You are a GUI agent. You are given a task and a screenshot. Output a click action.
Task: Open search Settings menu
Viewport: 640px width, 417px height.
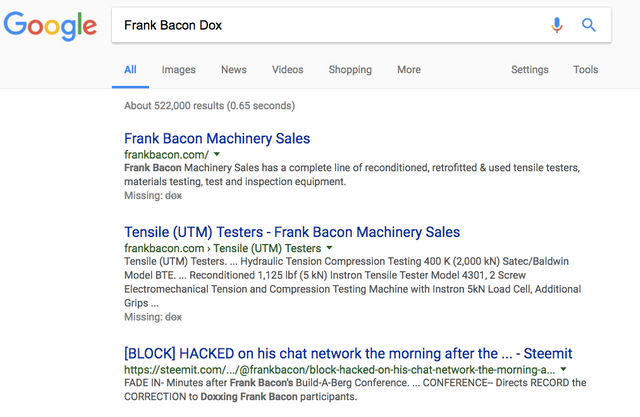pos(529,70)
